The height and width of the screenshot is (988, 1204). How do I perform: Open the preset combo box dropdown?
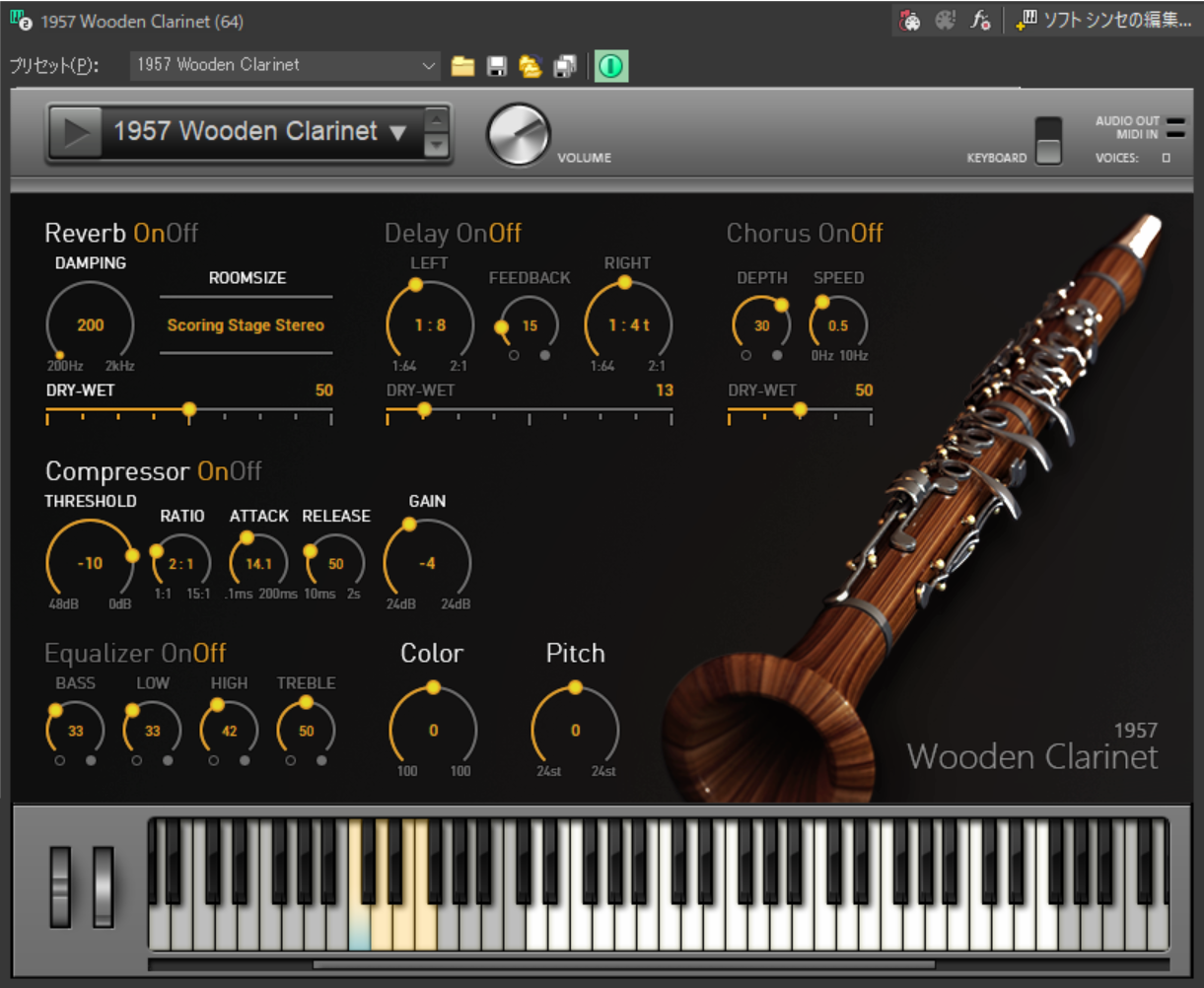tap(429, 66)
